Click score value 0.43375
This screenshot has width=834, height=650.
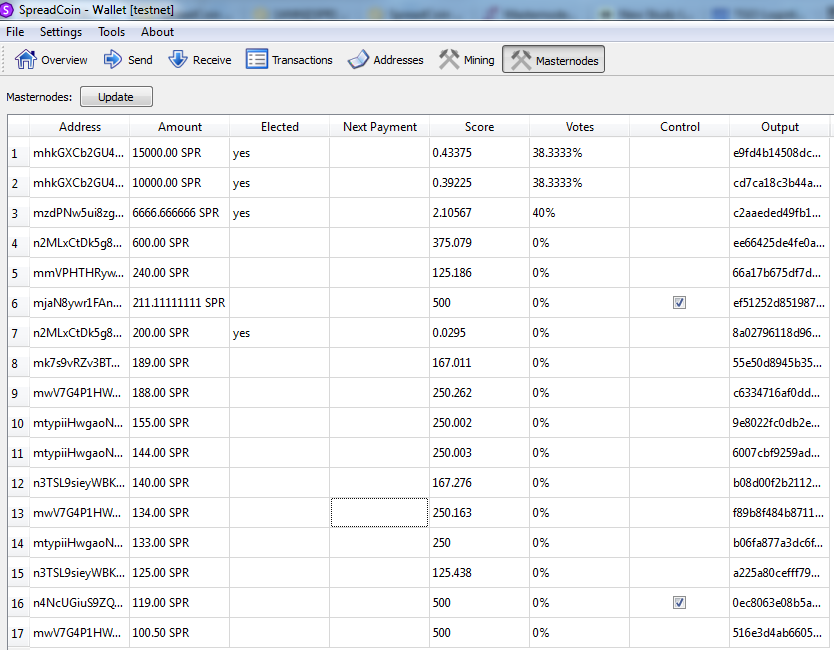click(x=479, y=153)
